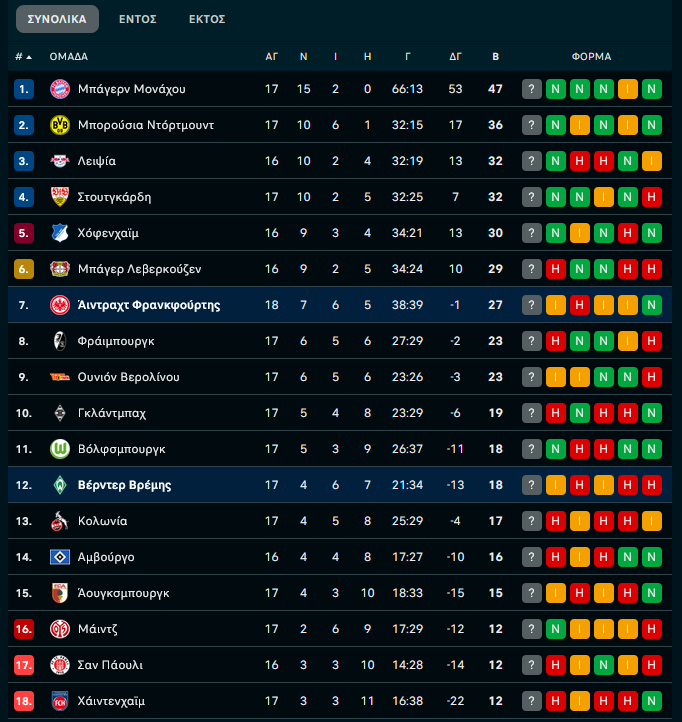The height and width of the screenshot is (722, 682).
Task: Select the ΣΥΝΟΛΙΚΑ tab
Action: click(58, 19)
